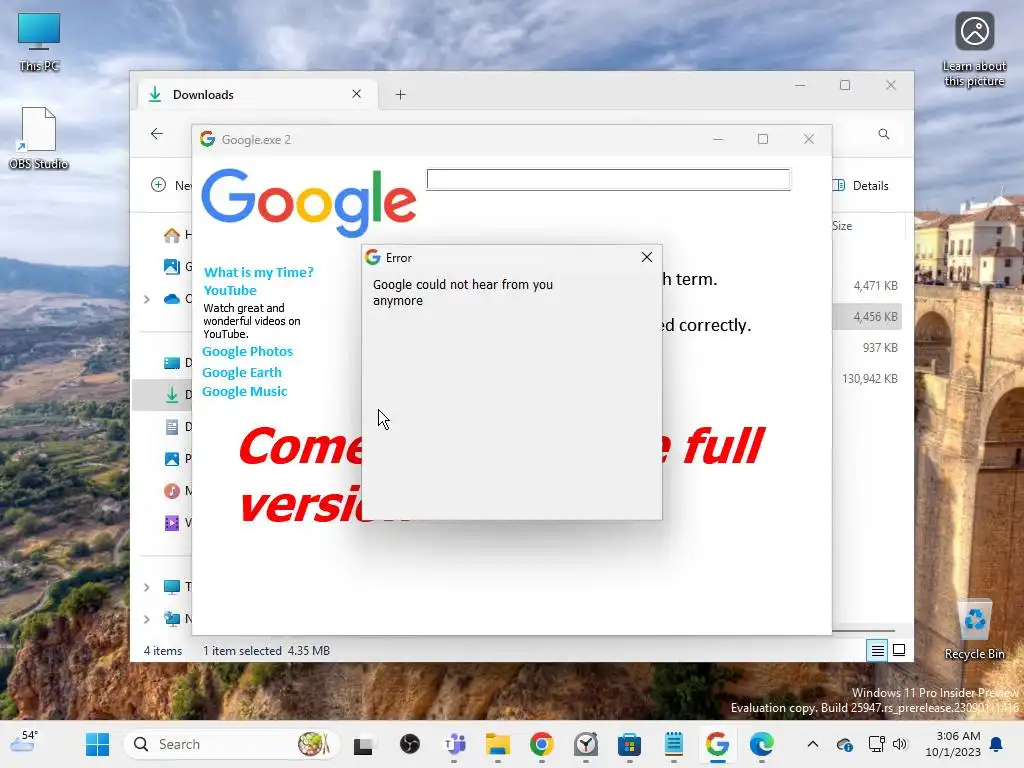Go back in File Explorer
Image resolution: width=1024 pixels, height=768 pixels.
coord(157,134)
